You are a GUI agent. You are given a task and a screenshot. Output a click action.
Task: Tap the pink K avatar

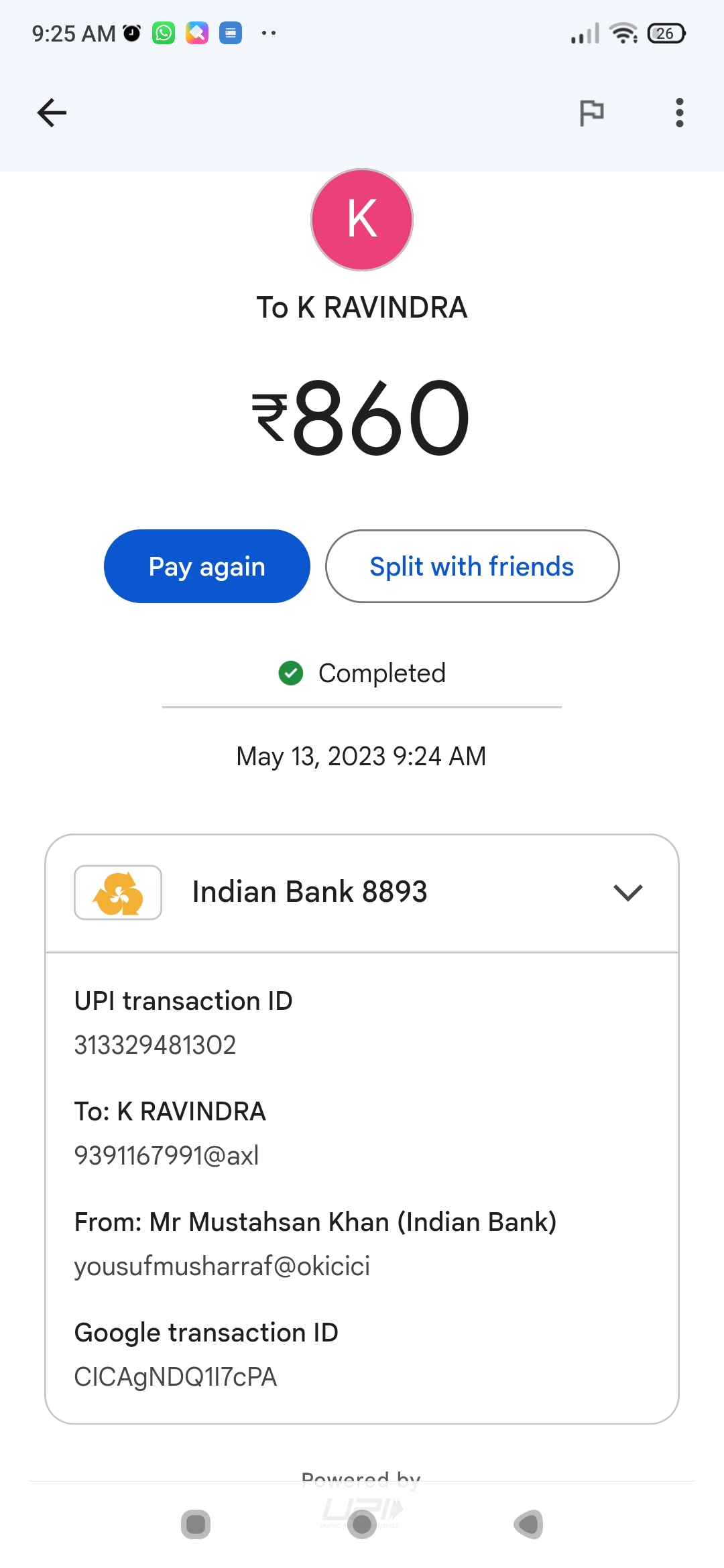coord(362,220)
